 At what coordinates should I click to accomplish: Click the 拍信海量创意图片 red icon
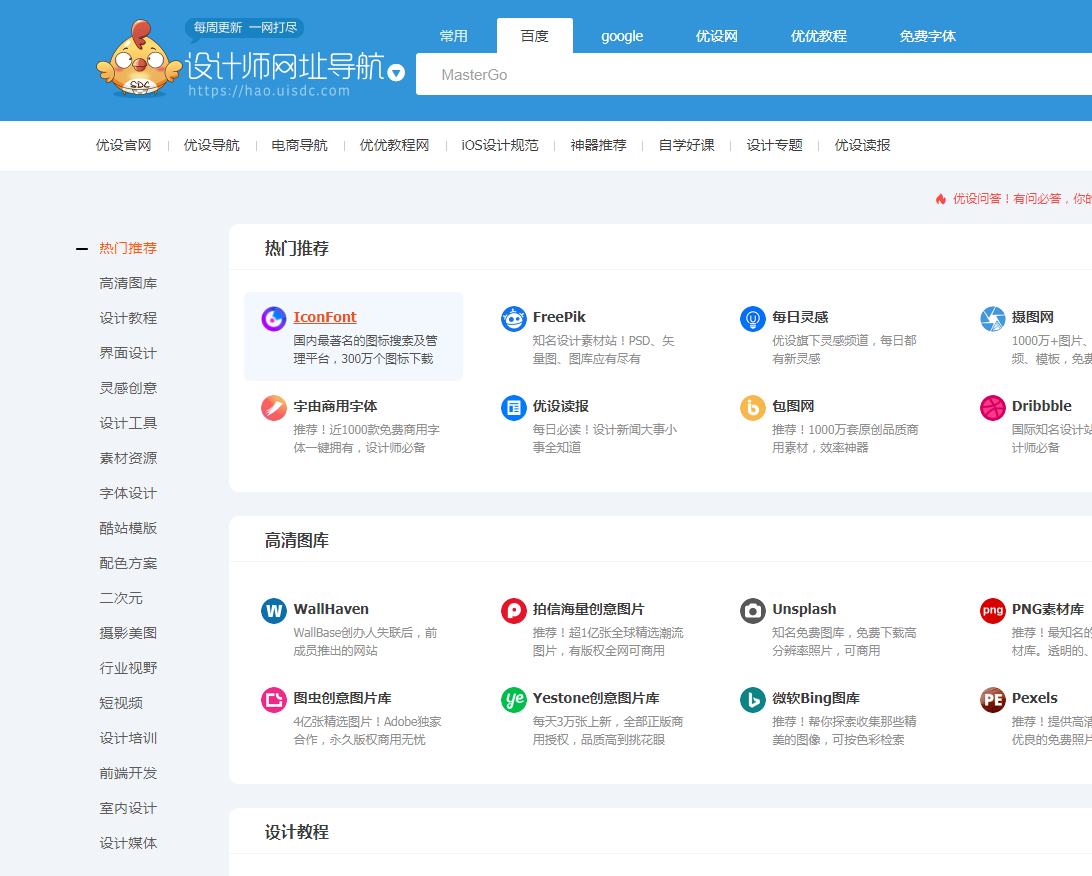click(x=514, y=611)
